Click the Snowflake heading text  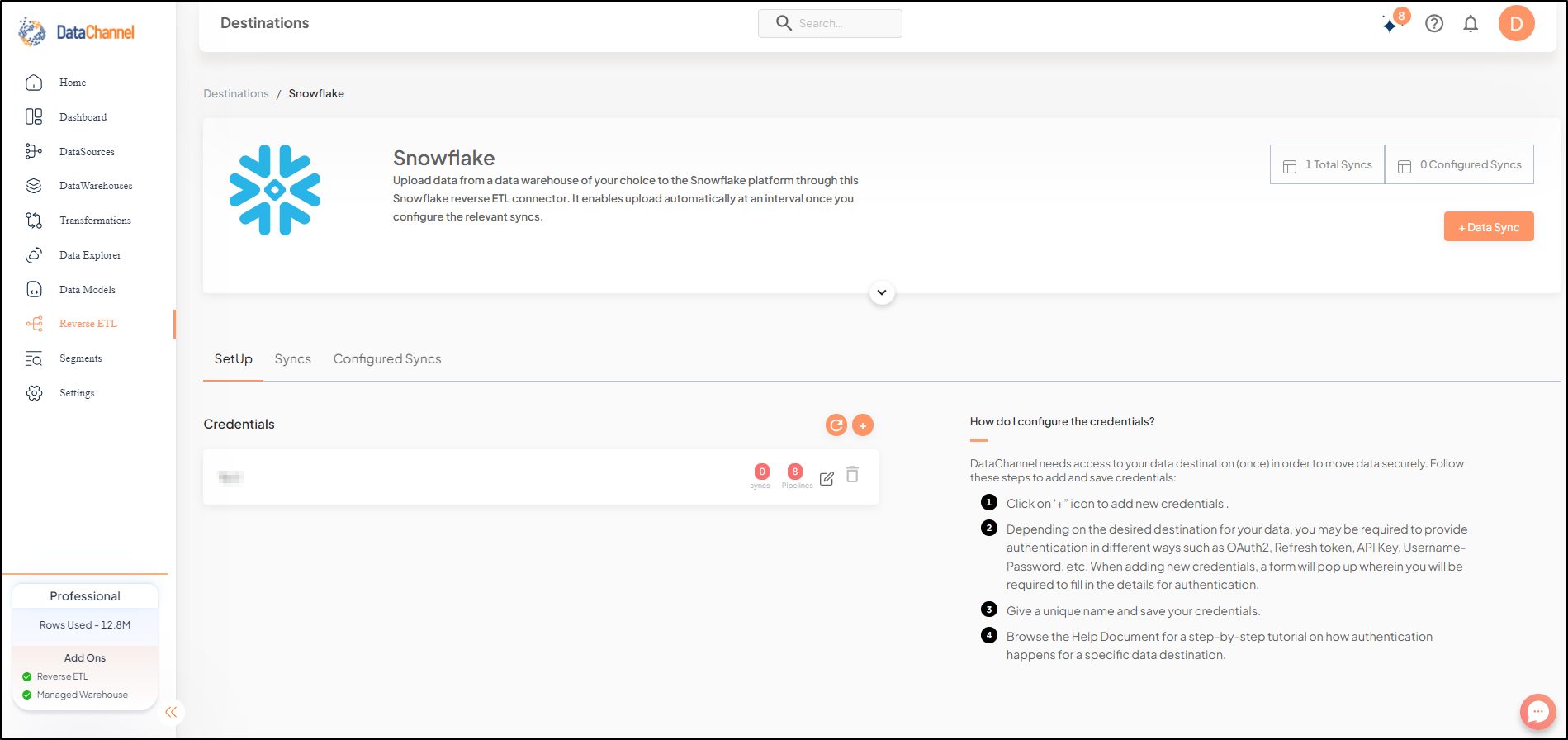[444, 158]
